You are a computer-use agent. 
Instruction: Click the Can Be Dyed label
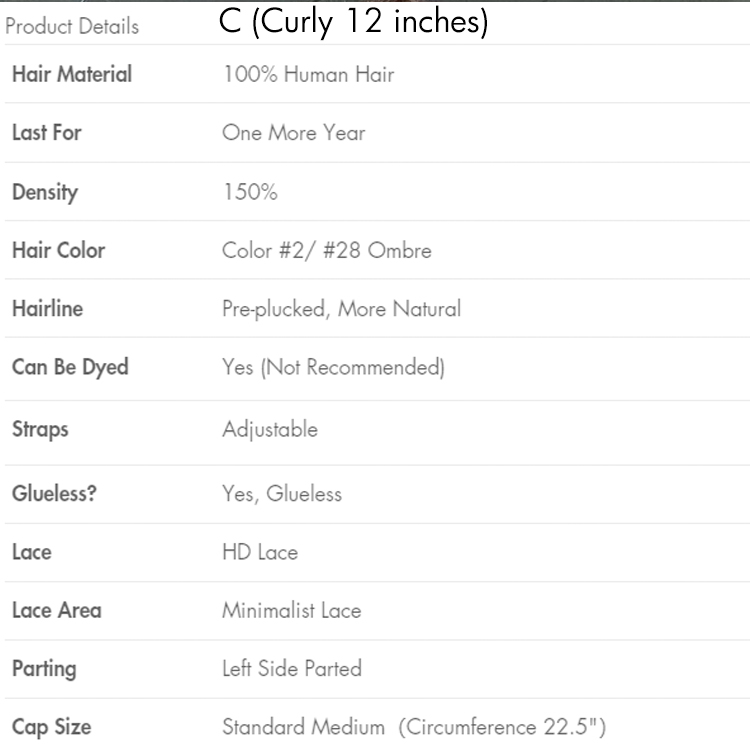click(x=70, y=367)
